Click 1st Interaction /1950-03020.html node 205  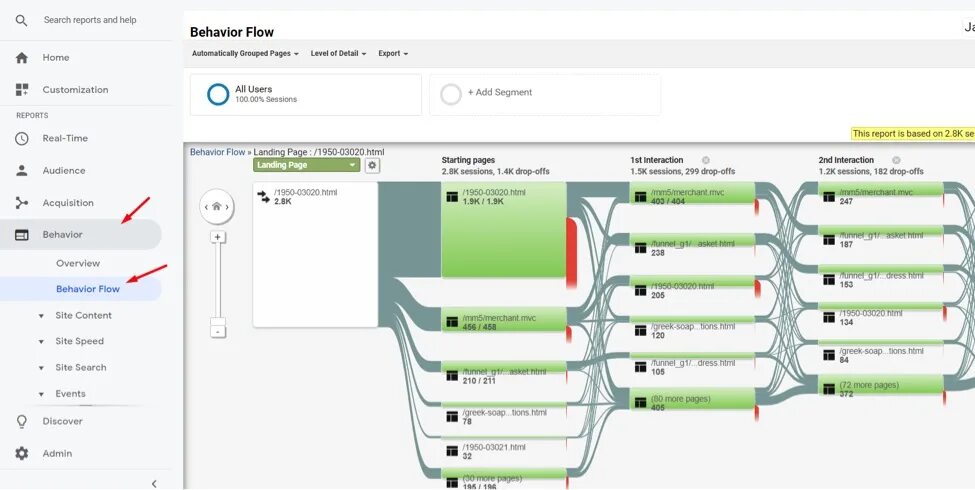692,288
